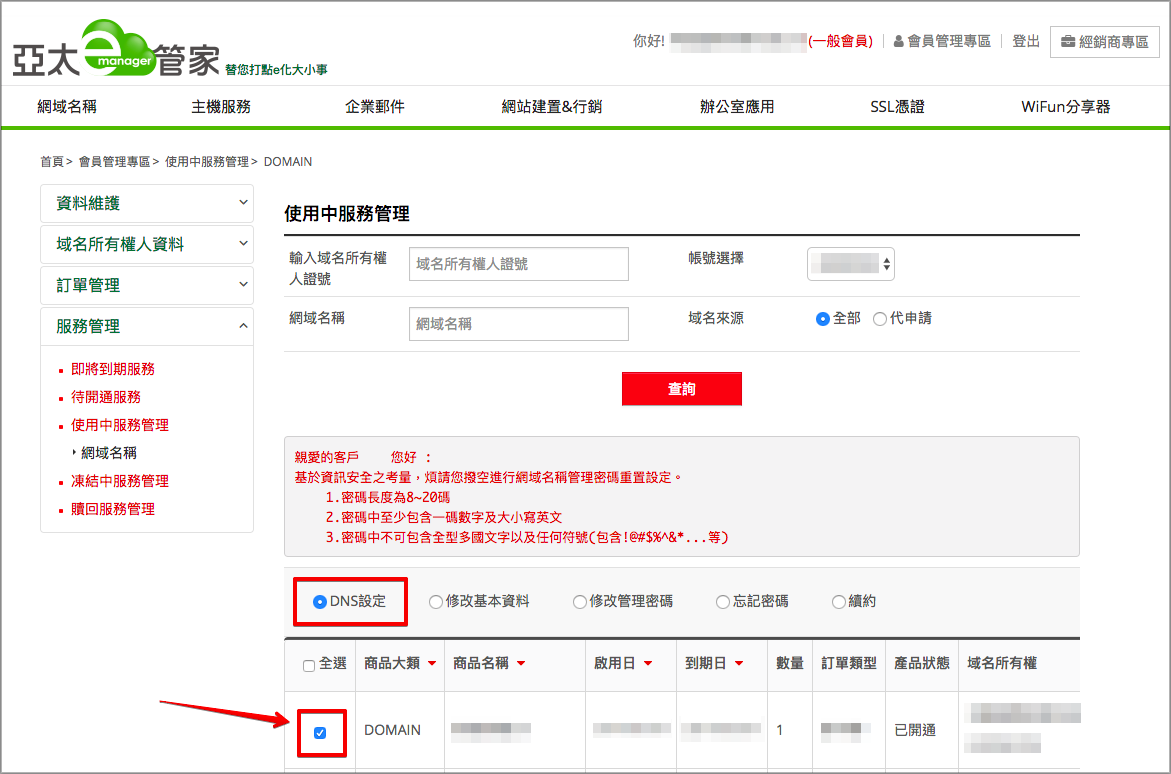Open the WiFun分享器 top menu
The image size is (1171, 774).
[1066, 107]
